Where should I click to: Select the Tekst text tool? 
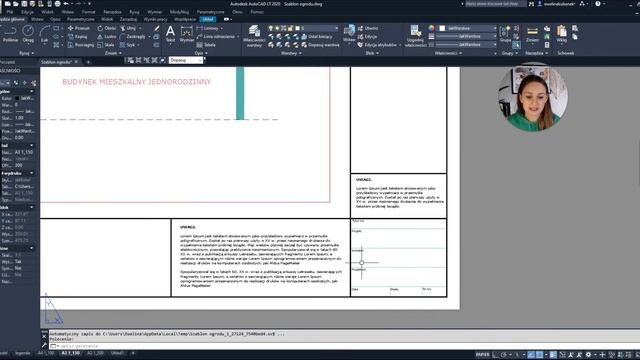(x=170, y=33)
